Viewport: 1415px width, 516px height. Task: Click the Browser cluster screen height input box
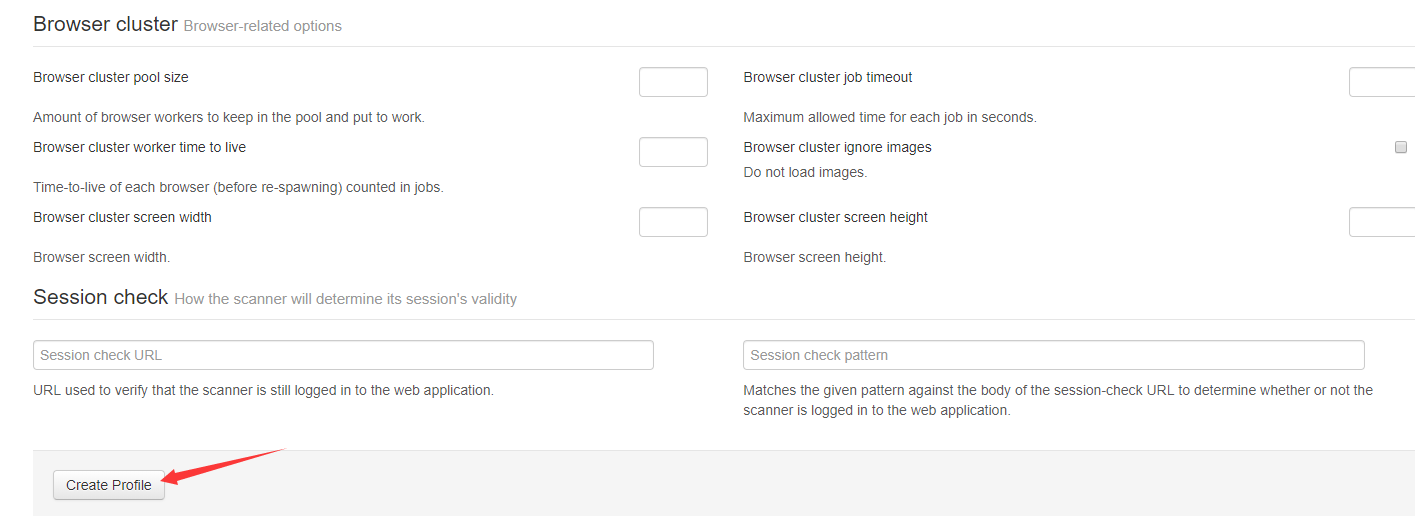[1382, 222]
